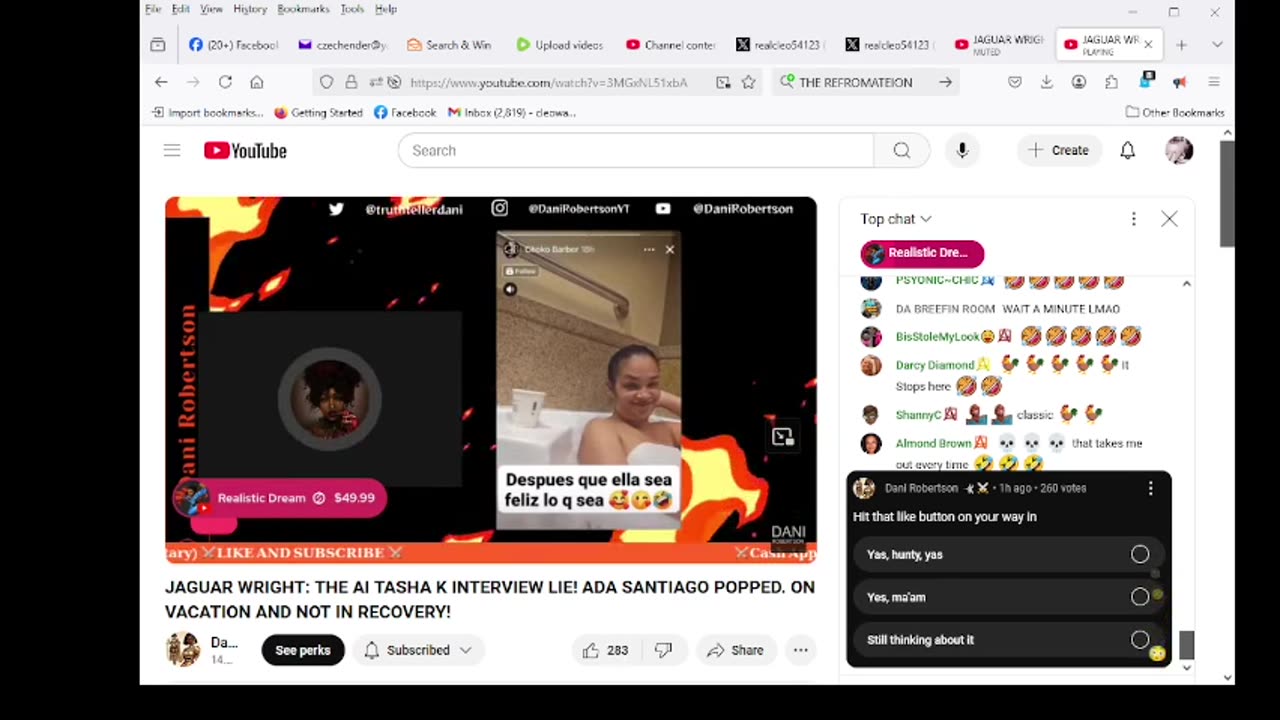Open the History menu
Screen dimensions: 1280x720
pyautogui.click(x=250, y=9)
